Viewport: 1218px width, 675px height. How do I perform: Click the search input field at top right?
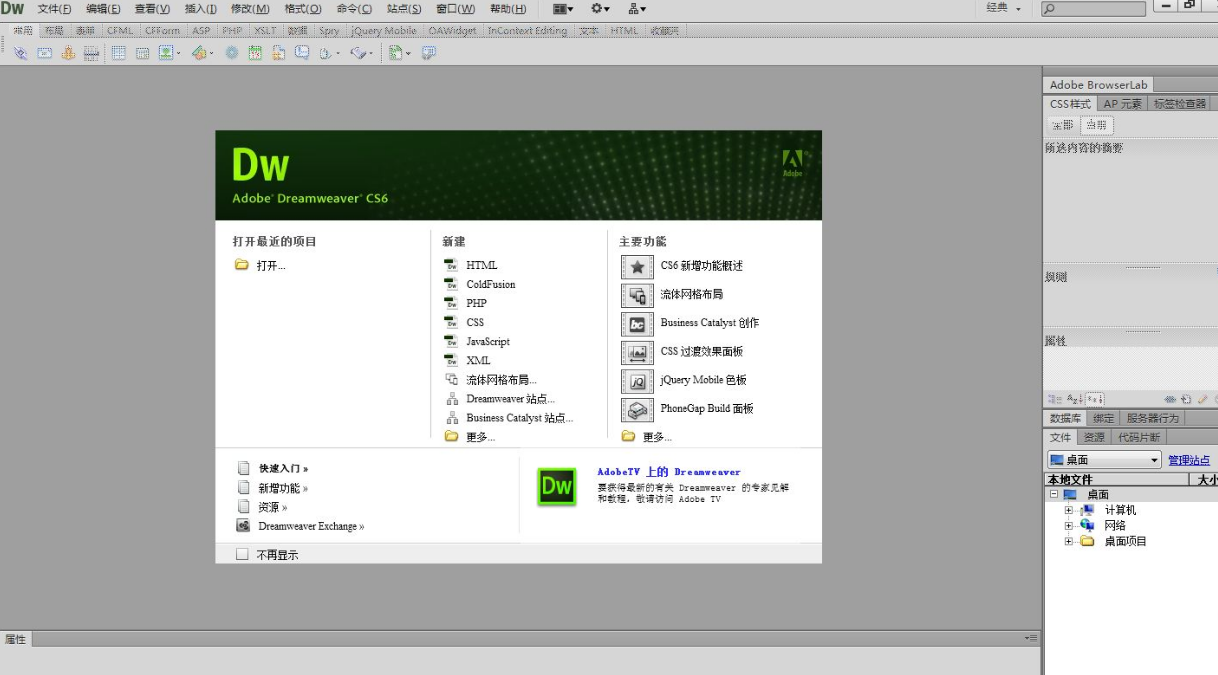point(1093,9)
